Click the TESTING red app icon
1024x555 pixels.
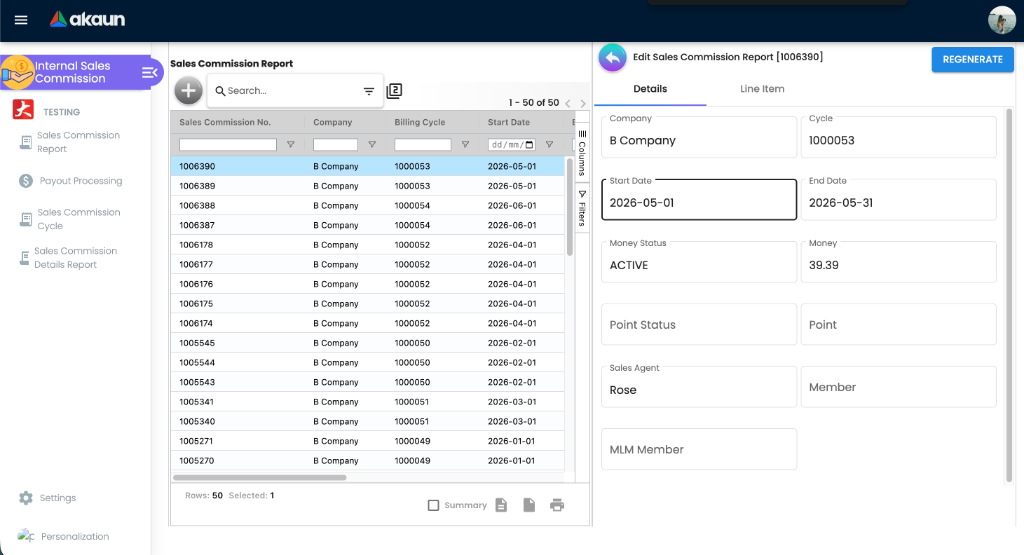pyautogui.click(x=23, y=109)
